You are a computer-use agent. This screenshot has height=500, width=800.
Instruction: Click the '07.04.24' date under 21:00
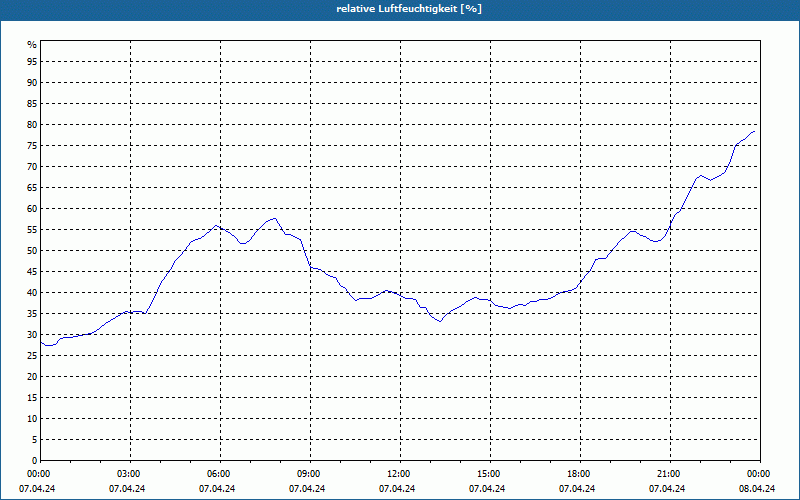click(667, 489)
